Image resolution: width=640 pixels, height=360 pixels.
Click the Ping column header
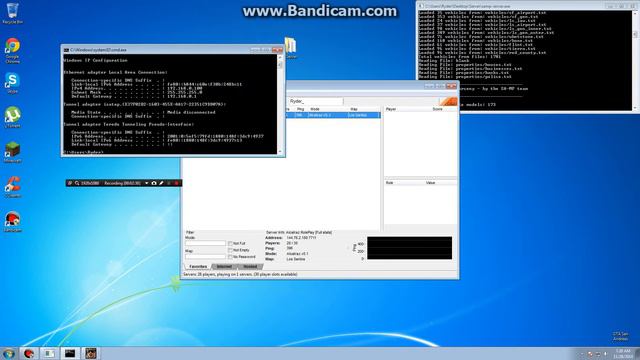click(301, 109)
